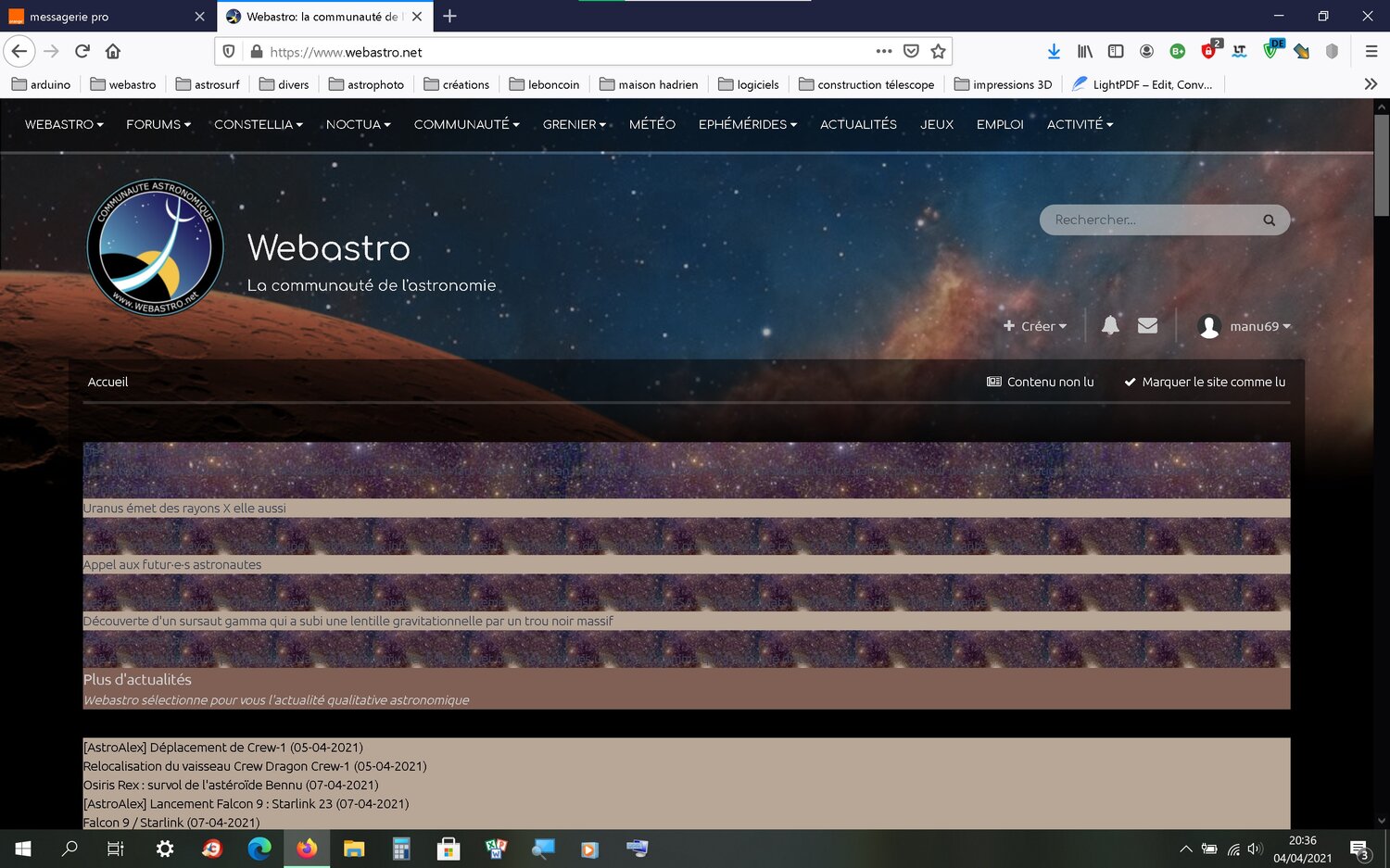
Task: Open File Explorer from the taskbar
Action: 354,849
